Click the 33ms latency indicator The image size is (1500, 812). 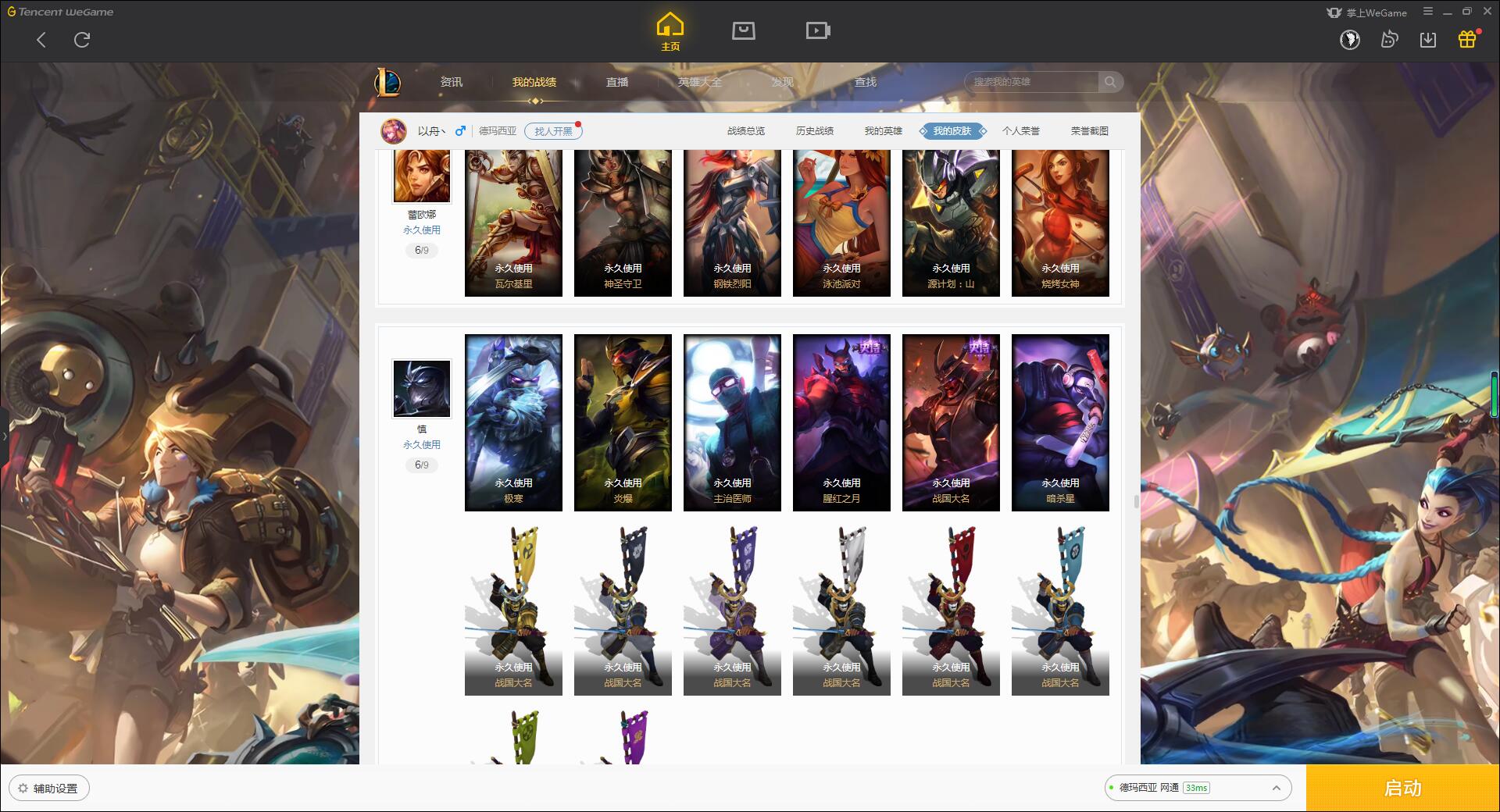coord(1196,788)
